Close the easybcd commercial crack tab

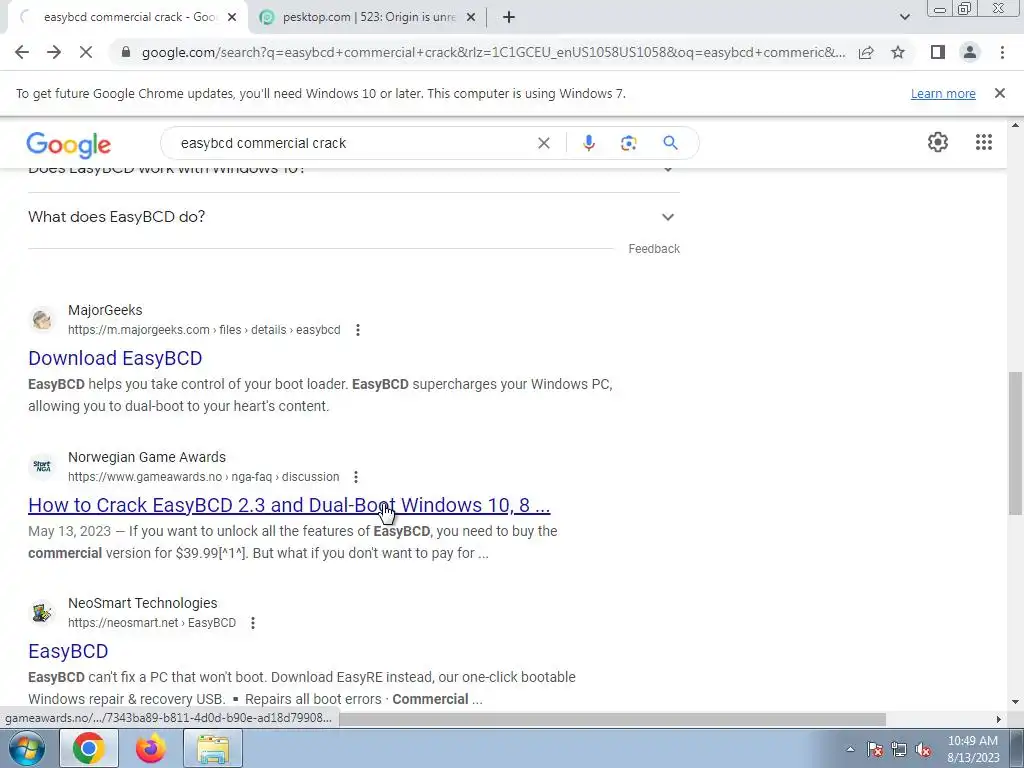pyautogui.click(x=232, y=18)
